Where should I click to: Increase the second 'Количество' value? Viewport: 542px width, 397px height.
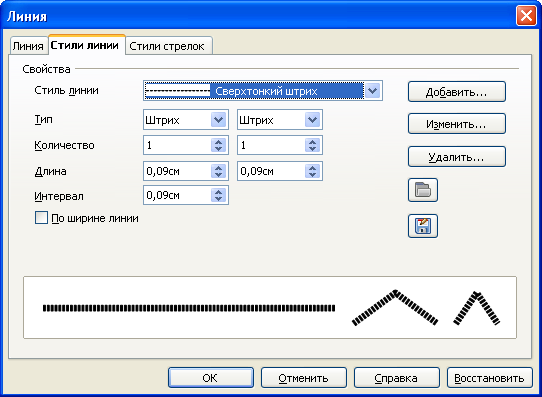click(x=312, y=141)
